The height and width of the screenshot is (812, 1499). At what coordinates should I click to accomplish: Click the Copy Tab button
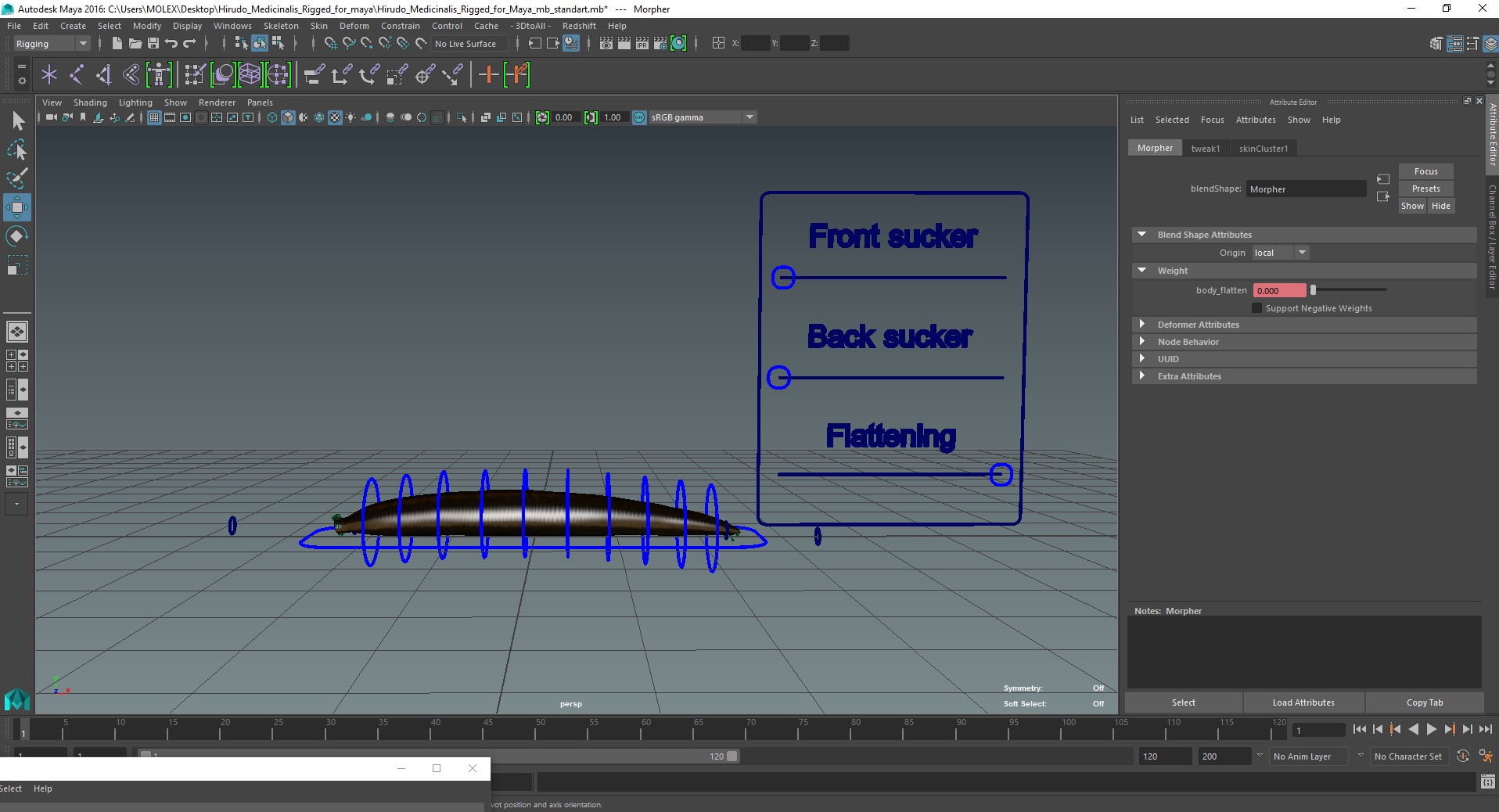point(1425,702)
